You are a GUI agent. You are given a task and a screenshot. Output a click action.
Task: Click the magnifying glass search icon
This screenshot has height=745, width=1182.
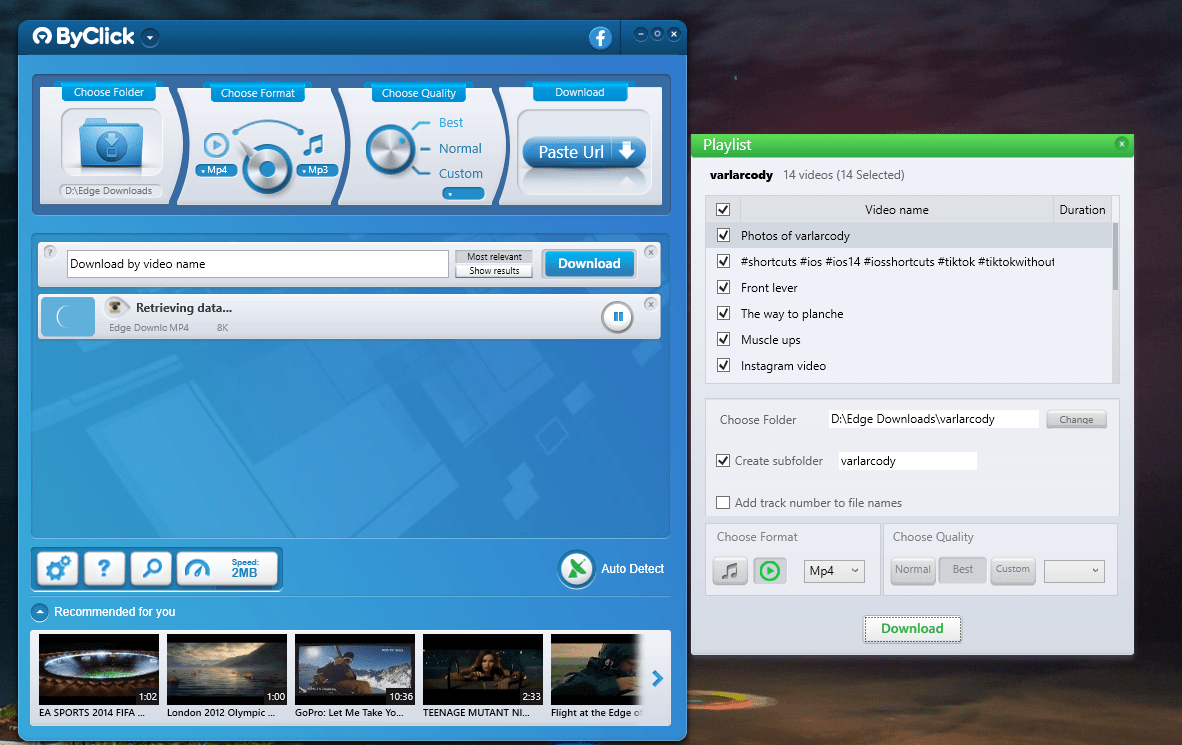pos(151,569)
